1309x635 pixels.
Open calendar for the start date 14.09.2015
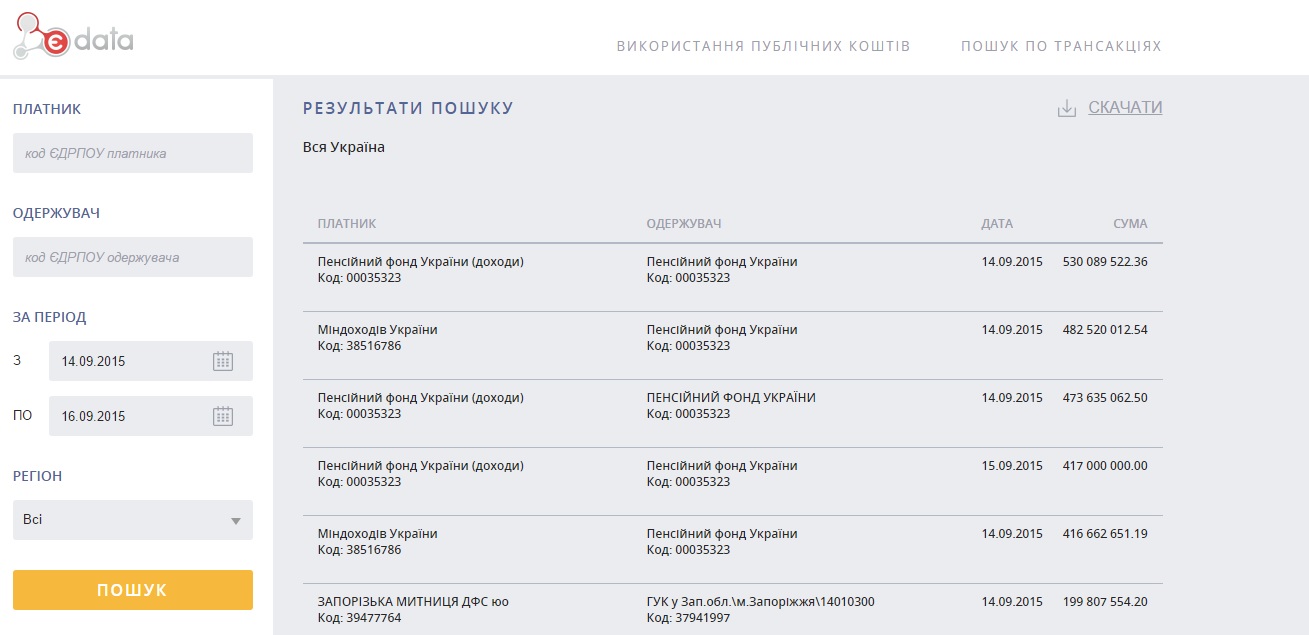(x=223, y=361)
